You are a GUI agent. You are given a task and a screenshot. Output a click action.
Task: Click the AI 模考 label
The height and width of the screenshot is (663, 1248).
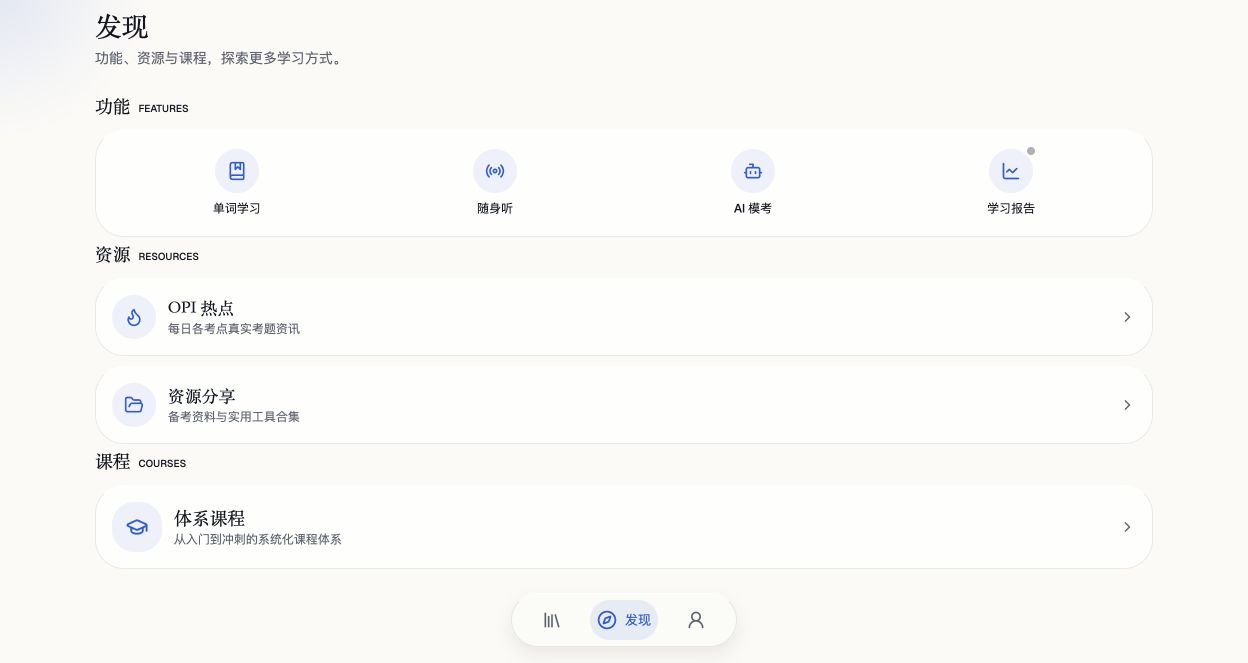753,208
